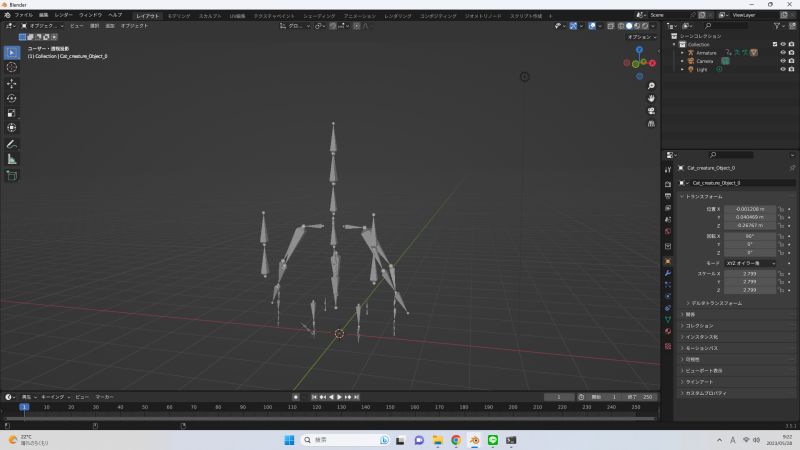800x450 pixels.
Task: Select the Rotate tool
Action: click(12, 98)
